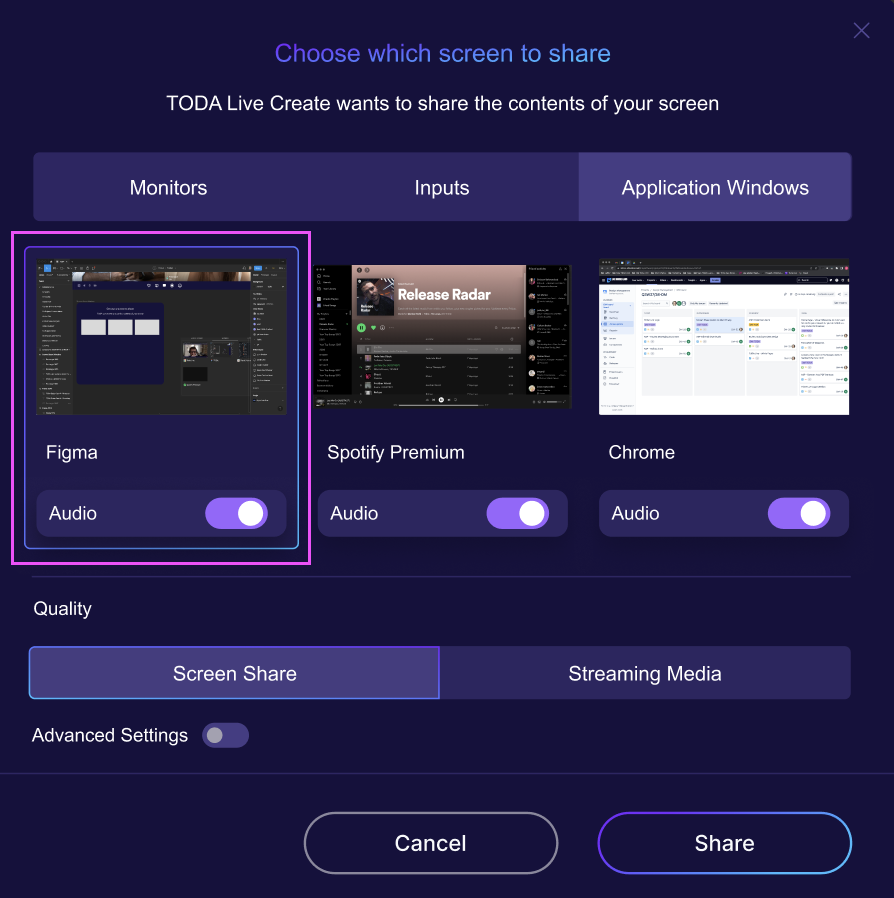Switch to the Monitors tab
The image size is (894, 898).
(168, 187)
